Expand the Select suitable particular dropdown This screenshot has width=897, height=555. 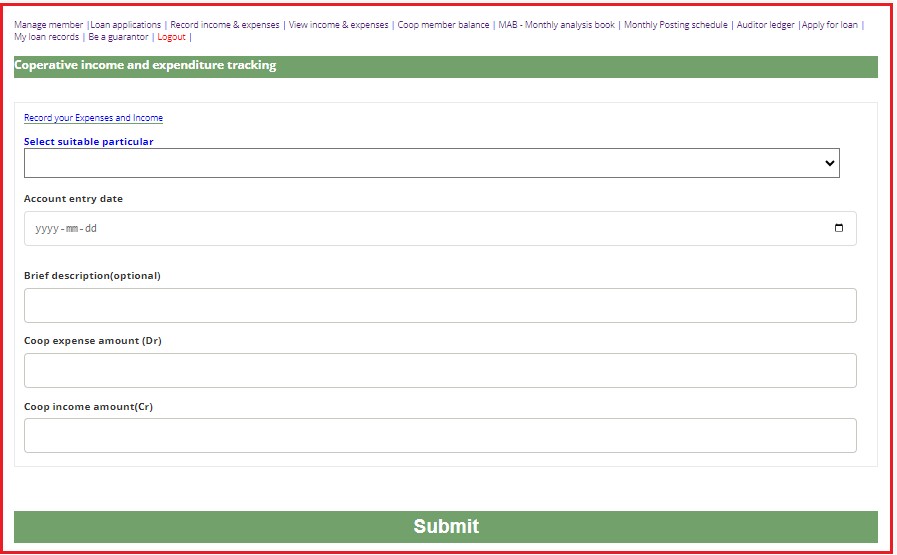pyautogui.click(x=431, y=163)
